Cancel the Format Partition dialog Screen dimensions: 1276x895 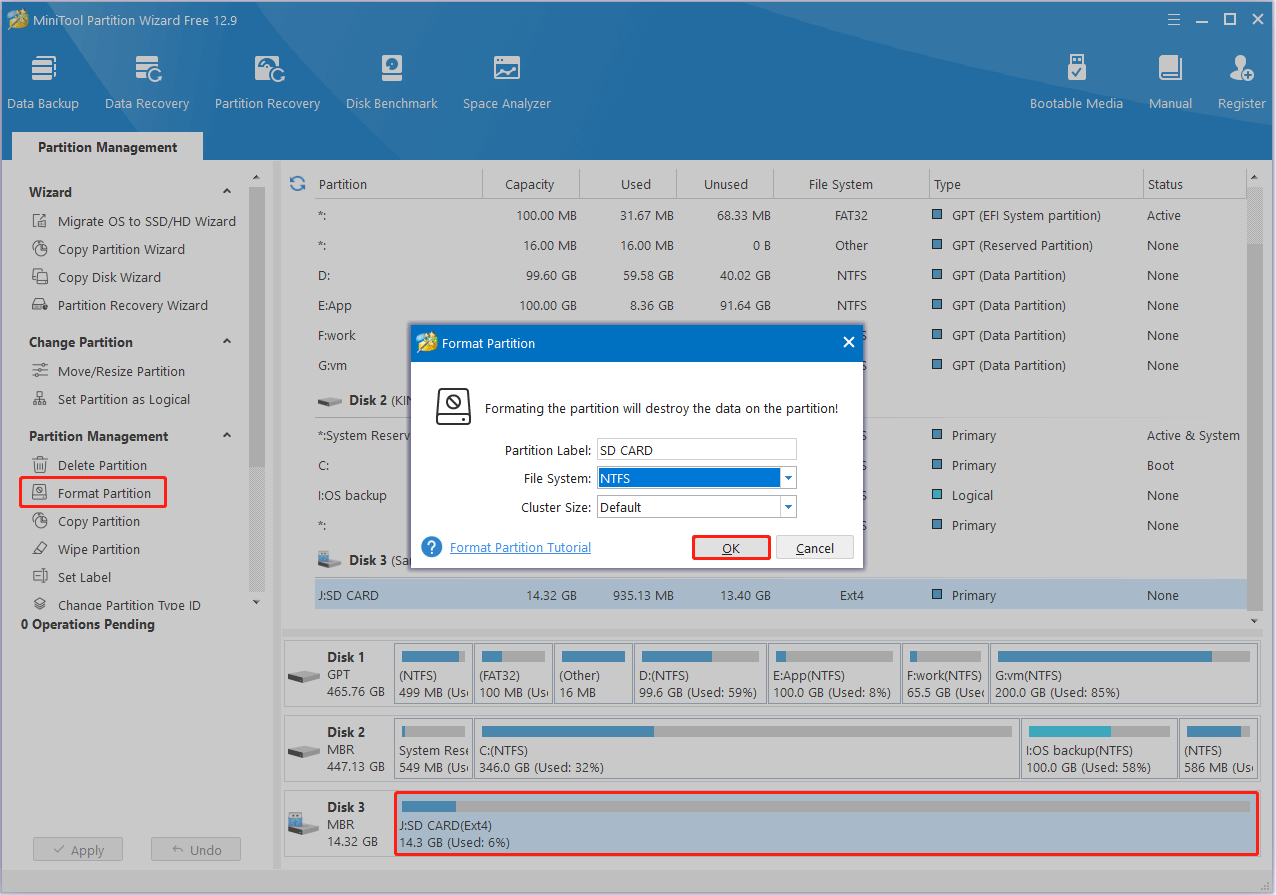click(815, 548)
